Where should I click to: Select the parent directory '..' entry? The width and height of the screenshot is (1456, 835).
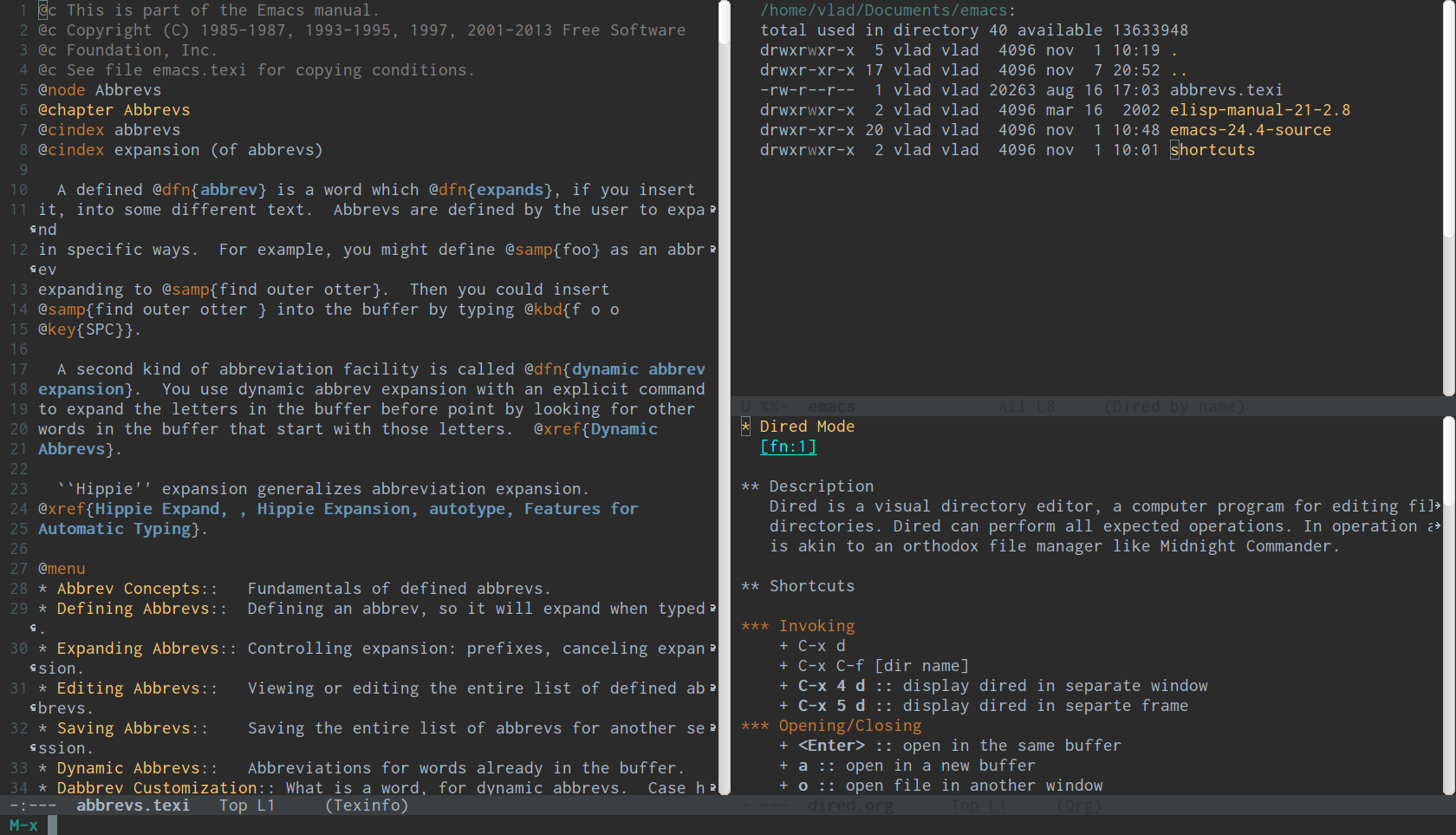click(1179, 70)
